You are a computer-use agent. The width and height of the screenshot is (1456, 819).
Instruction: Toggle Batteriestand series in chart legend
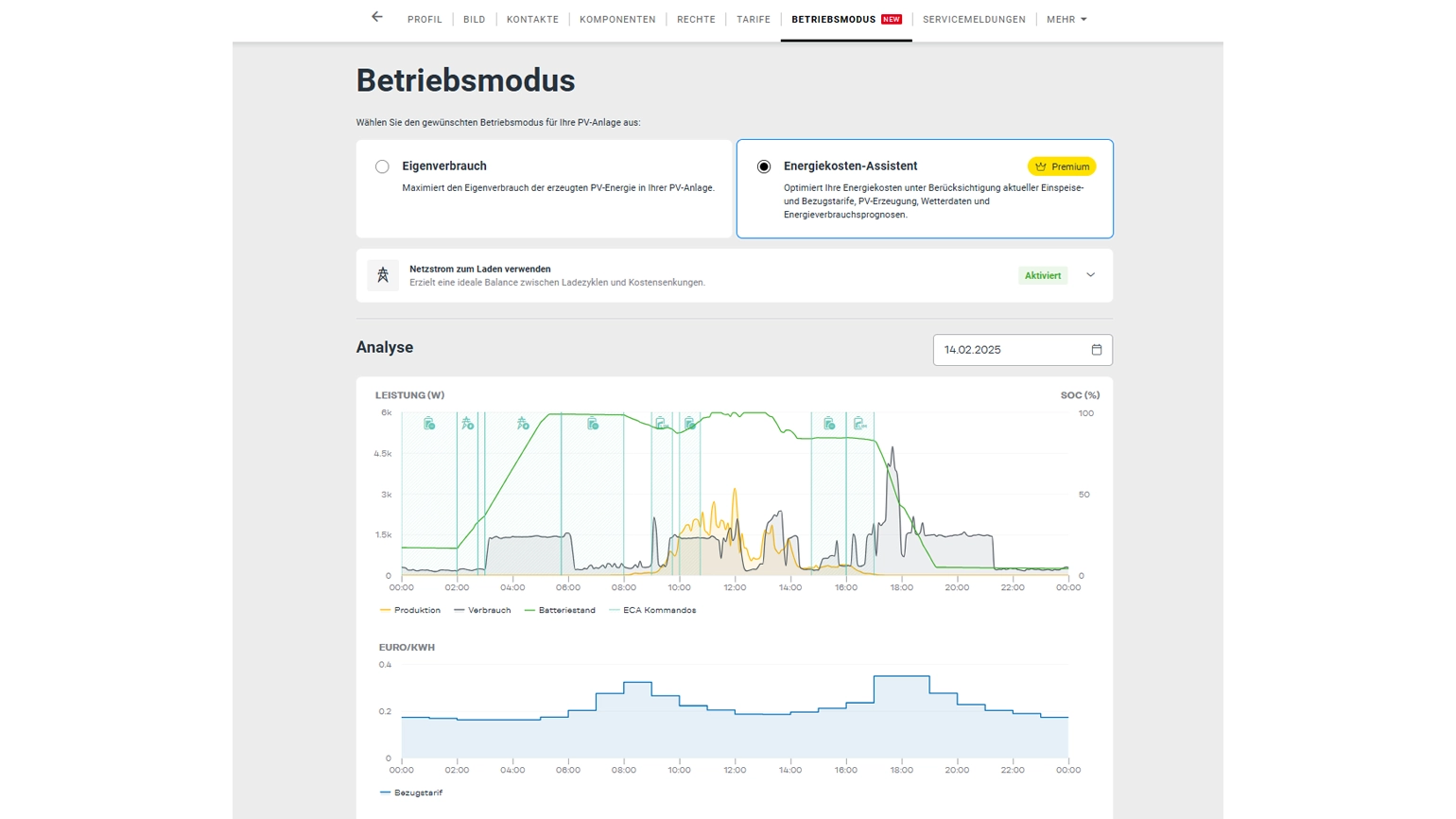coord(560,610)
